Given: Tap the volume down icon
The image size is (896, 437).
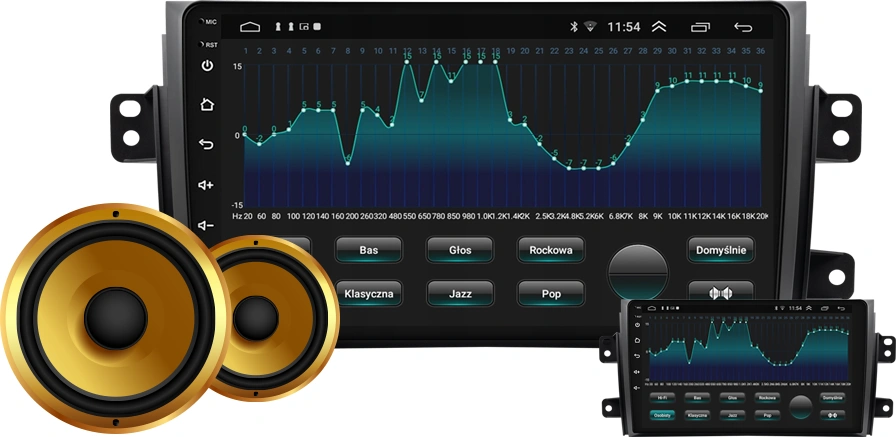Looking at the screenshot, I should 206,225.
